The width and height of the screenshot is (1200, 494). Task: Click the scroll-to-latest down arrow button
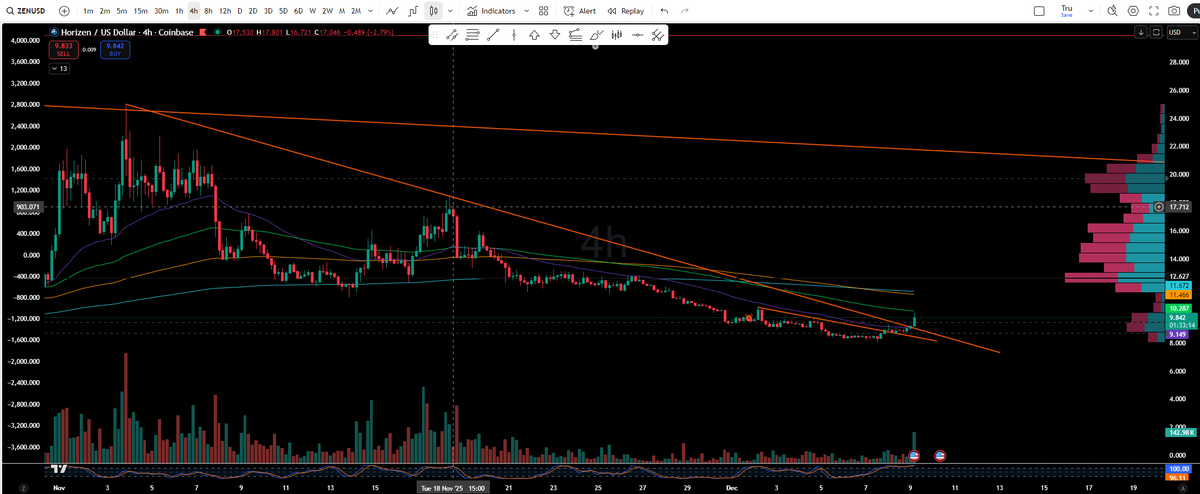[x=1142, y=33]
